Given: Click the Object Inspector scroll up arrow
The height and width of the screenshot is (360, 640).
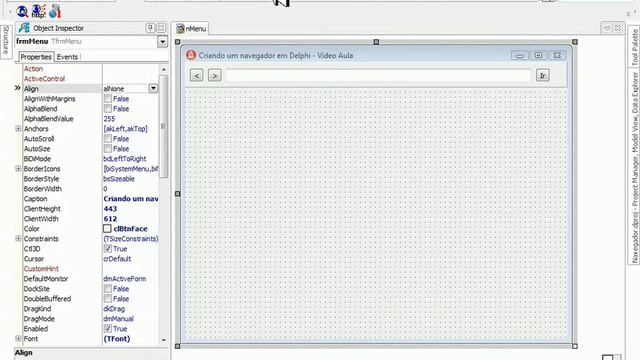Looking at the screenshot, I should (x=164, y=69).
